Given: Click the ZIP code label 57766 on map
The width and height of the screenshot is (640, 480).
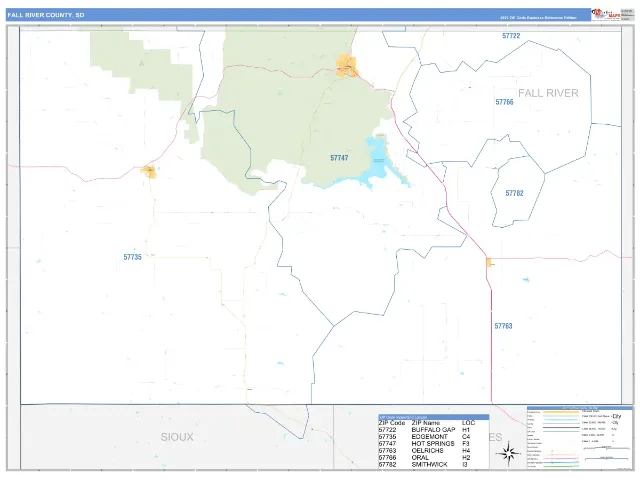Looking at the screenshot, I should (504, 102).
